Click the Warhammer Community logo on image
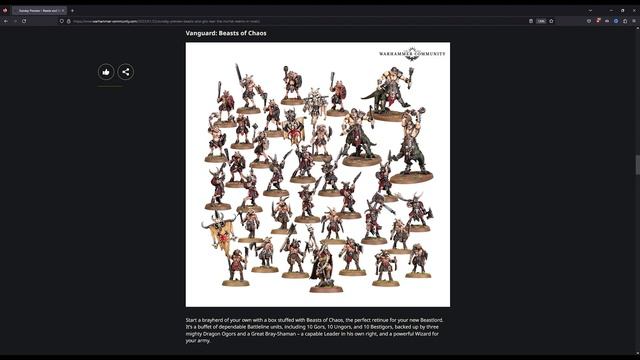 pyautogui.click(x=412, y=53)
